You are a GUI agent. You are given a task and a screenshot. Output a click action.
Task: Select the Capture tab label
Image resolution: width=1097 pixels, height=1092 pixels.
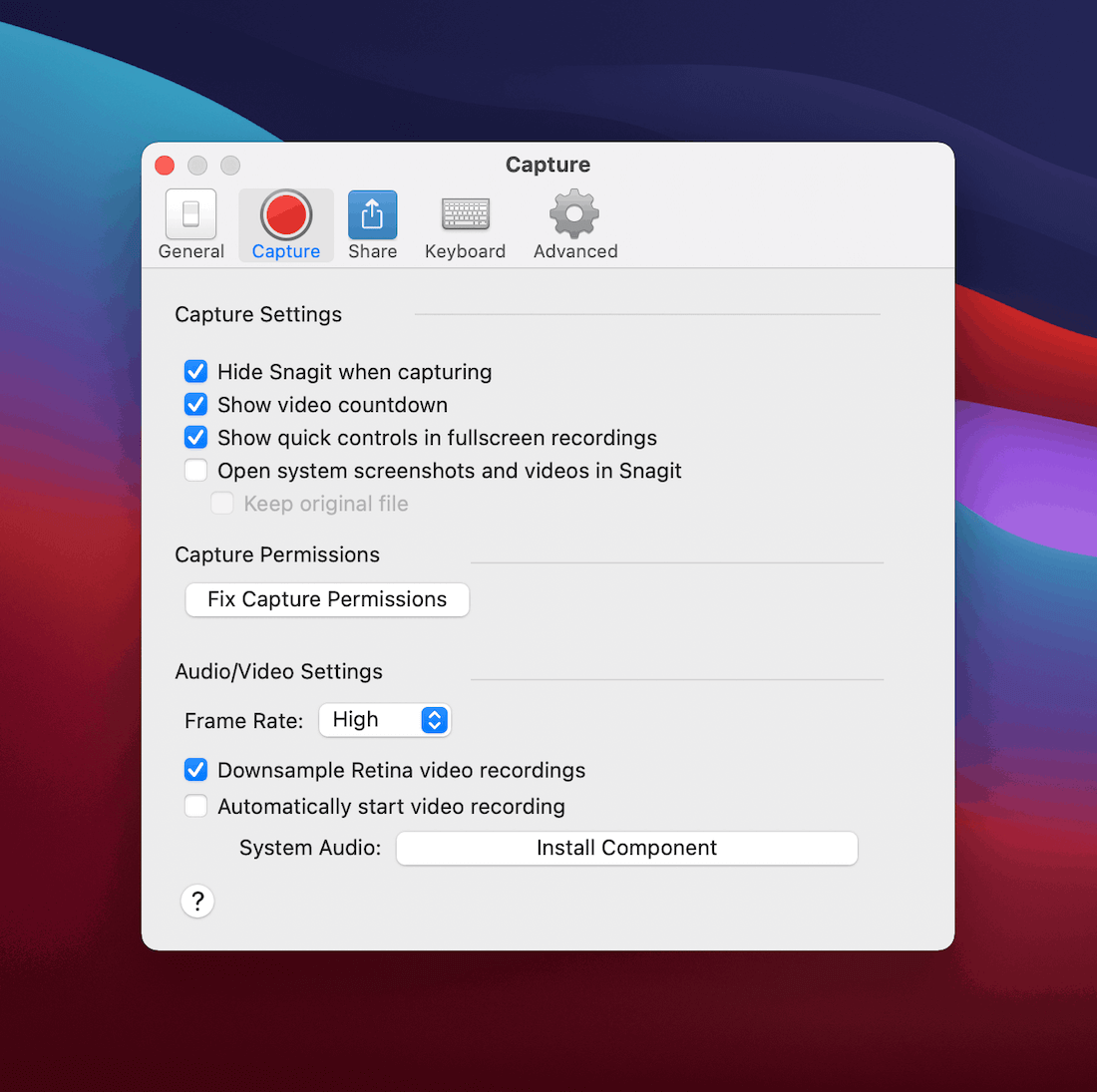coord(286,251)
